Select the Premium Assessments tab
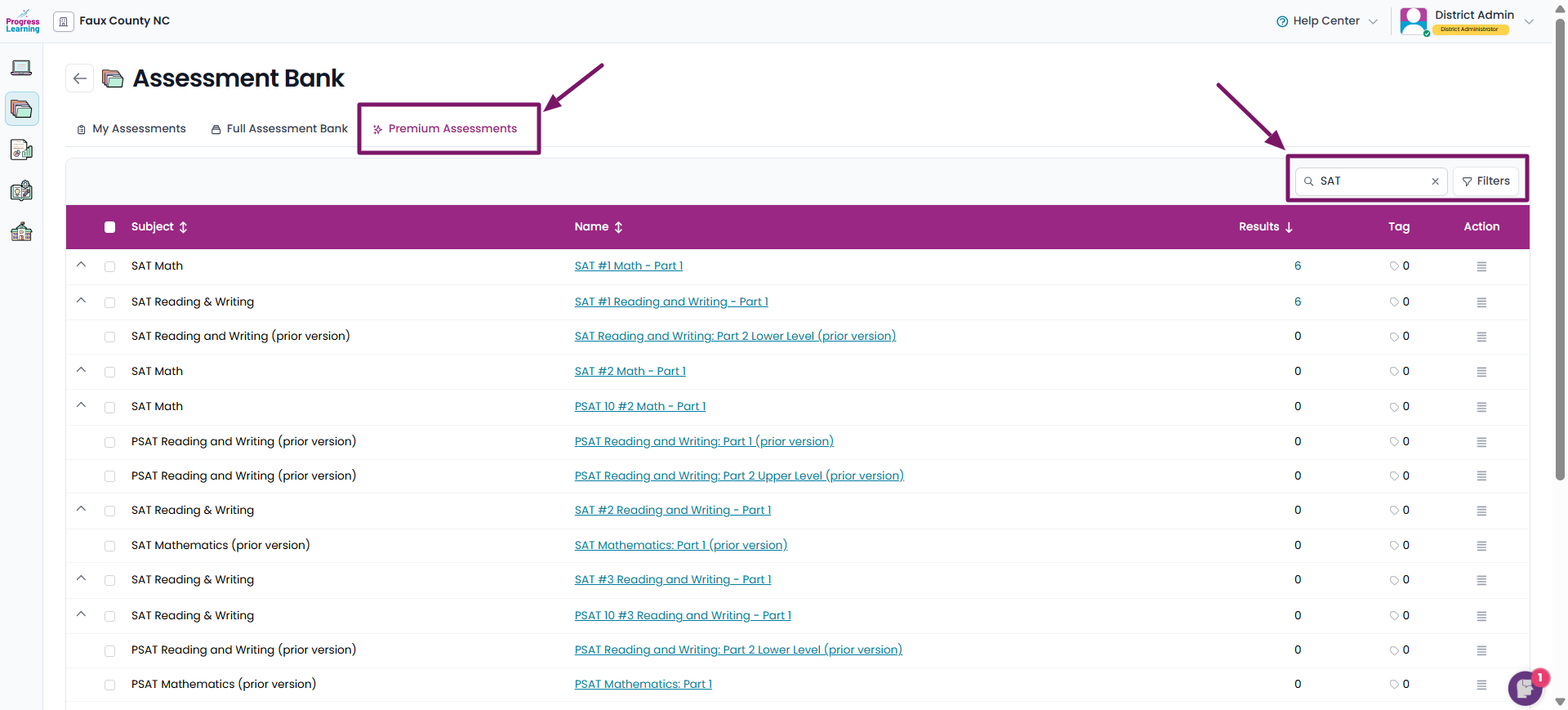 (445, 129)
